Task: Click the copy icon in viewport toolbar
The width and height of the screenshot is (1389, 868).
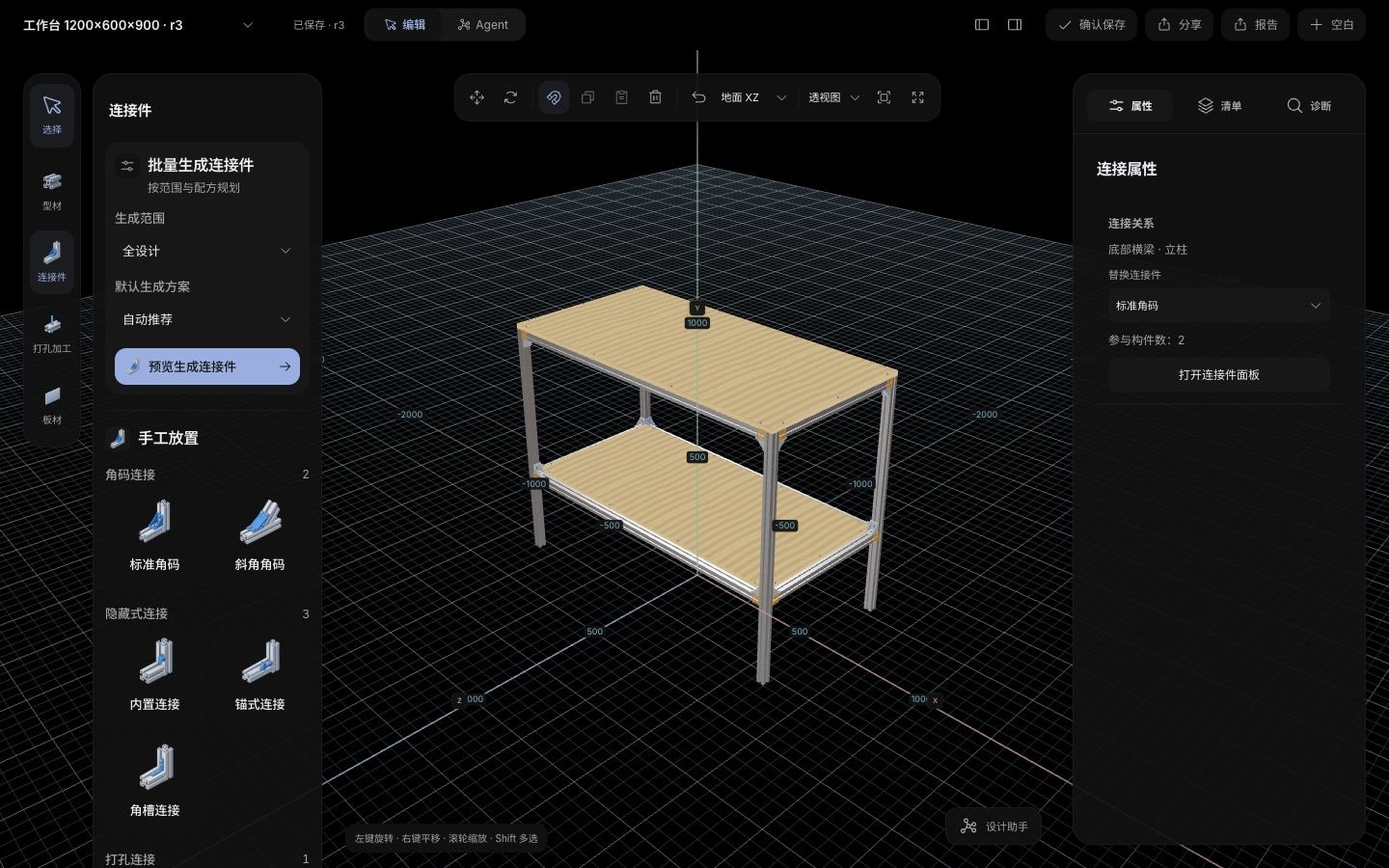Action: point(587,97)
